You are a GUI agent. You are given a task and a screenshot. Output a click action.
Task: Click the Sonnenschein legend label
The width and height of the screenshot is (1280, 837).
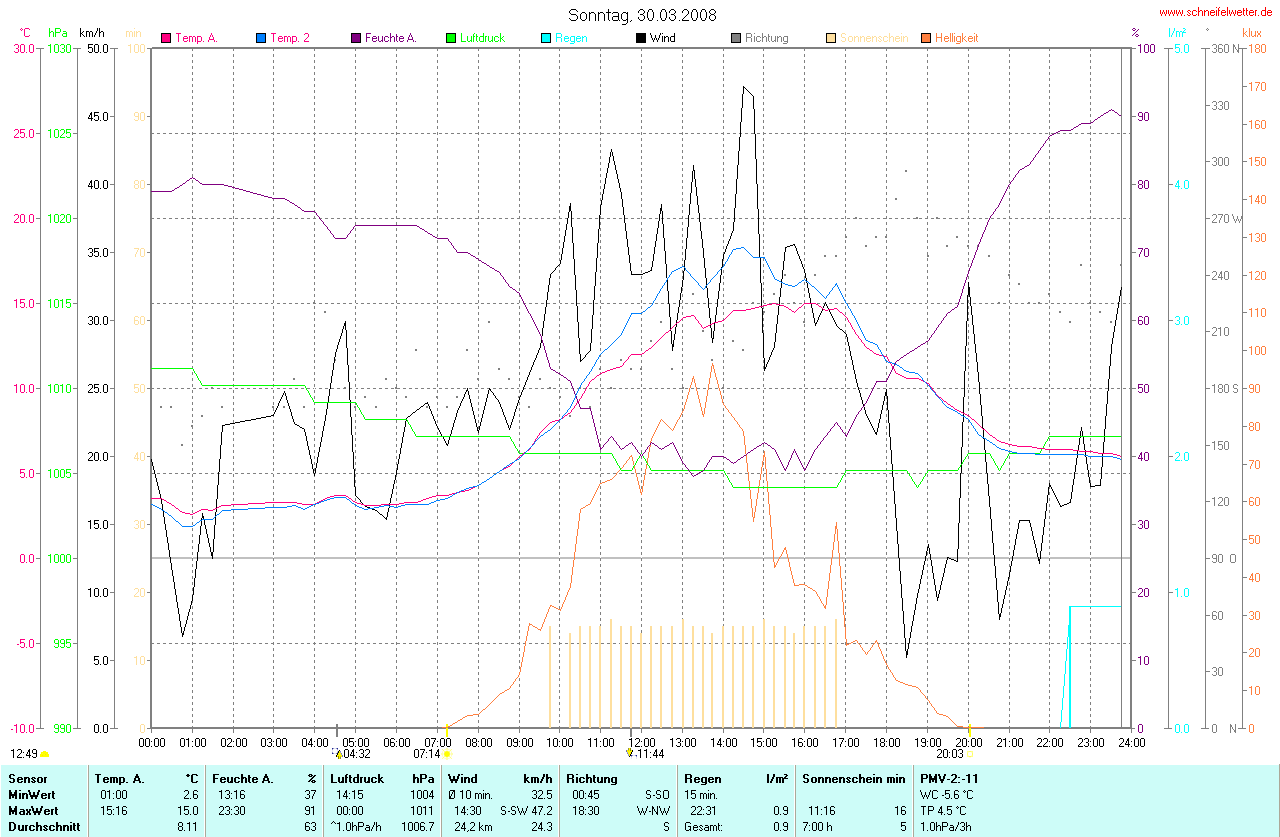874,38
